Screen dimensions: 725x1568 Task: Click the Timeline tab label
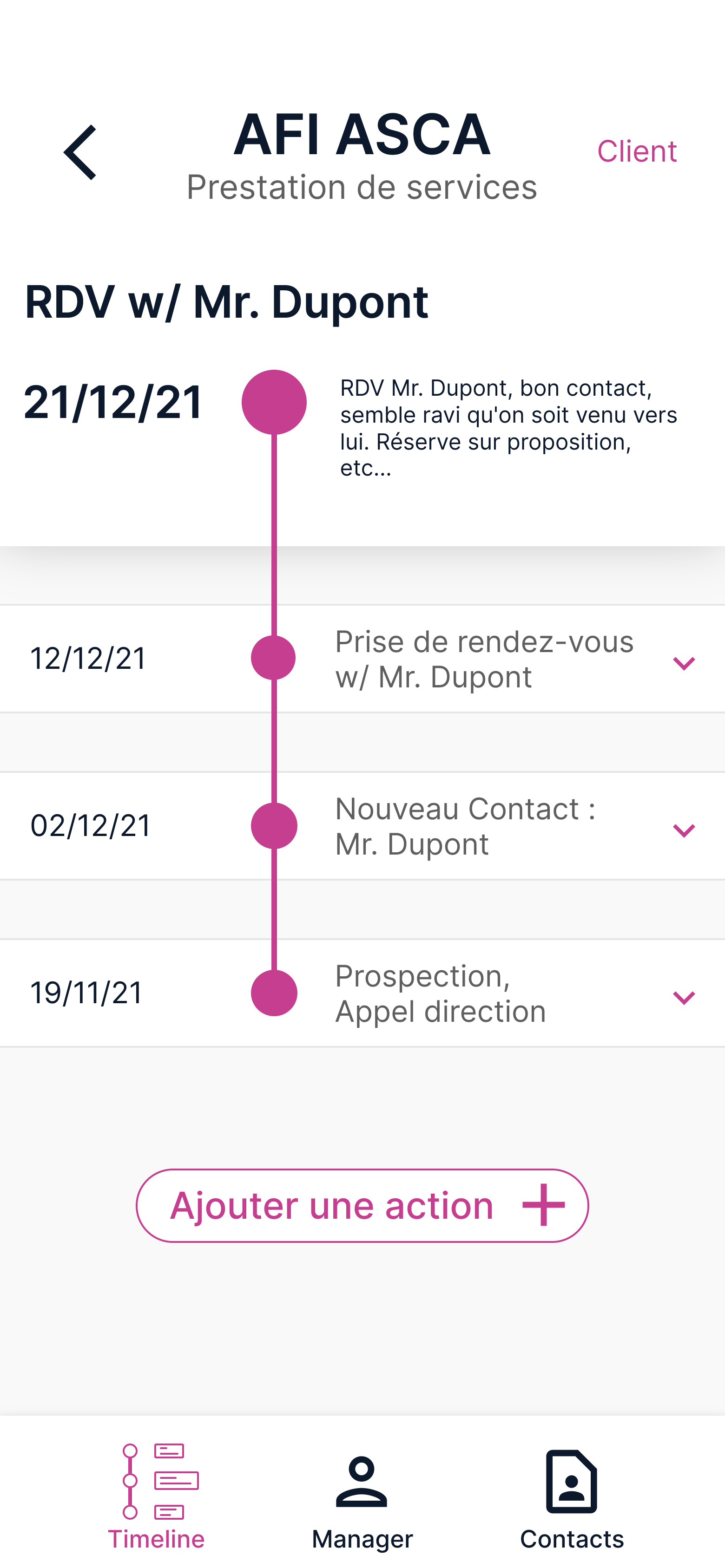(156, 1539)
